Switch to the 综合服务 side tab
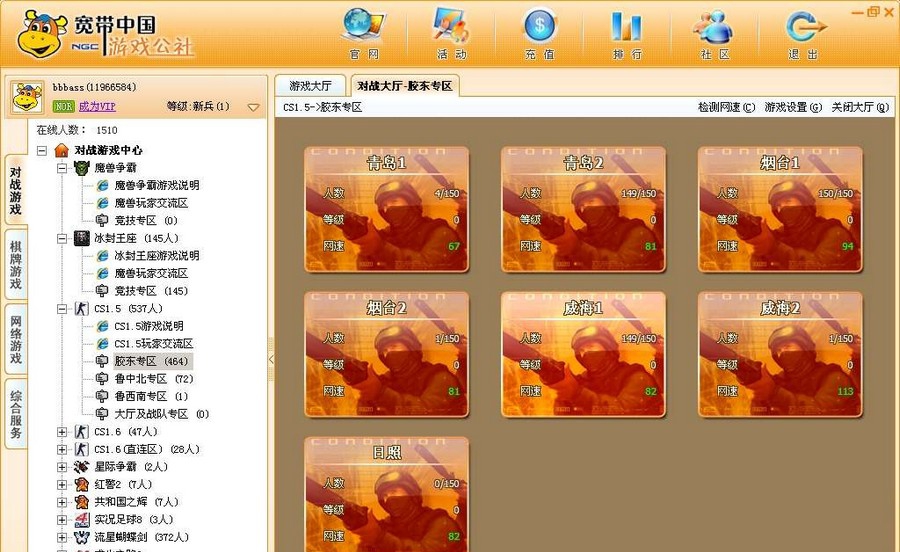The width and height of the screenshot is (900, 552). tap(15, 414)
